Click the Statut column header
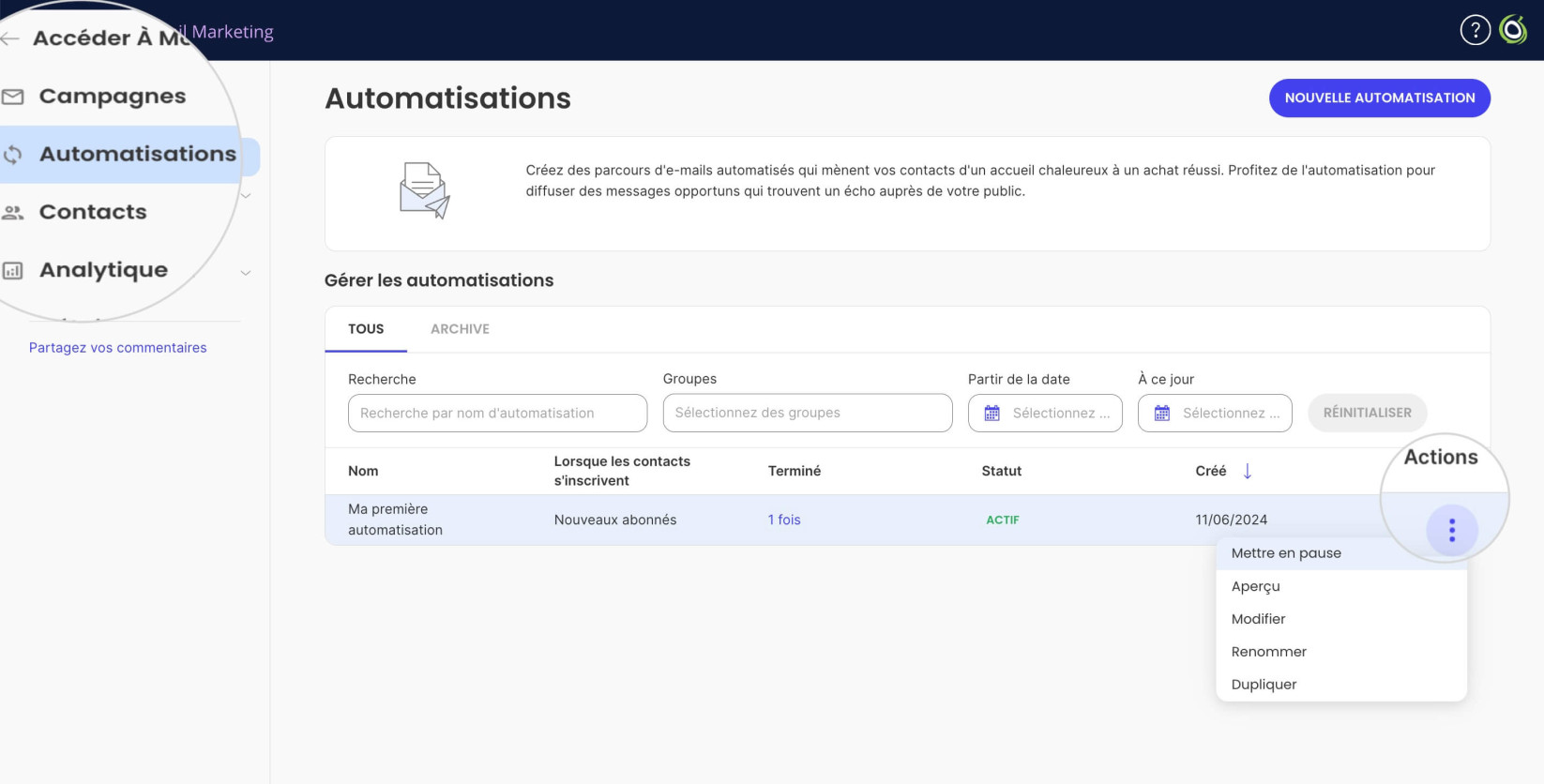The width and height of the screenshot is (1544, 784). 1001,471
